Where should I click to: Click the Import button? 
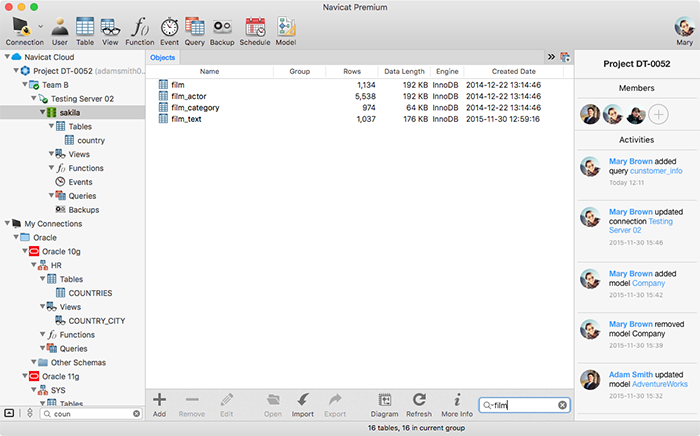(303, 405)
